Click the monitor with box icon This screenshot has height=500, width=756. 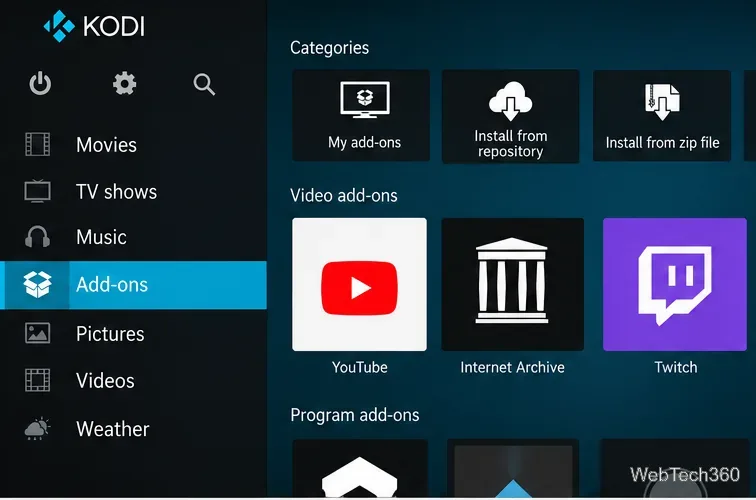click(x=365, y=100)
